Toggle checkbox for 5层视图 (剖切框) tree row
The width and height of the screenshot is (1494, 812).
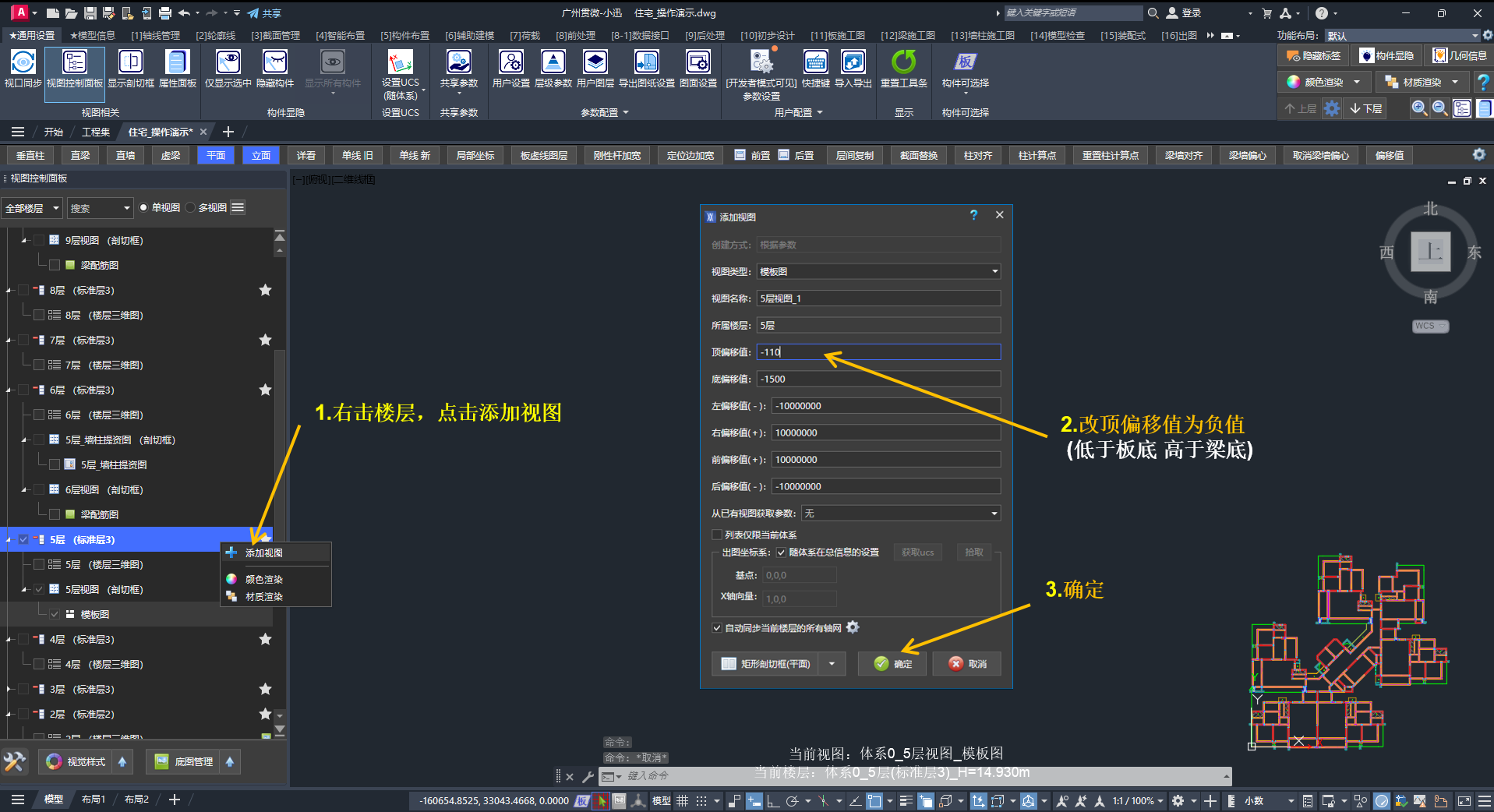(39, 589)
